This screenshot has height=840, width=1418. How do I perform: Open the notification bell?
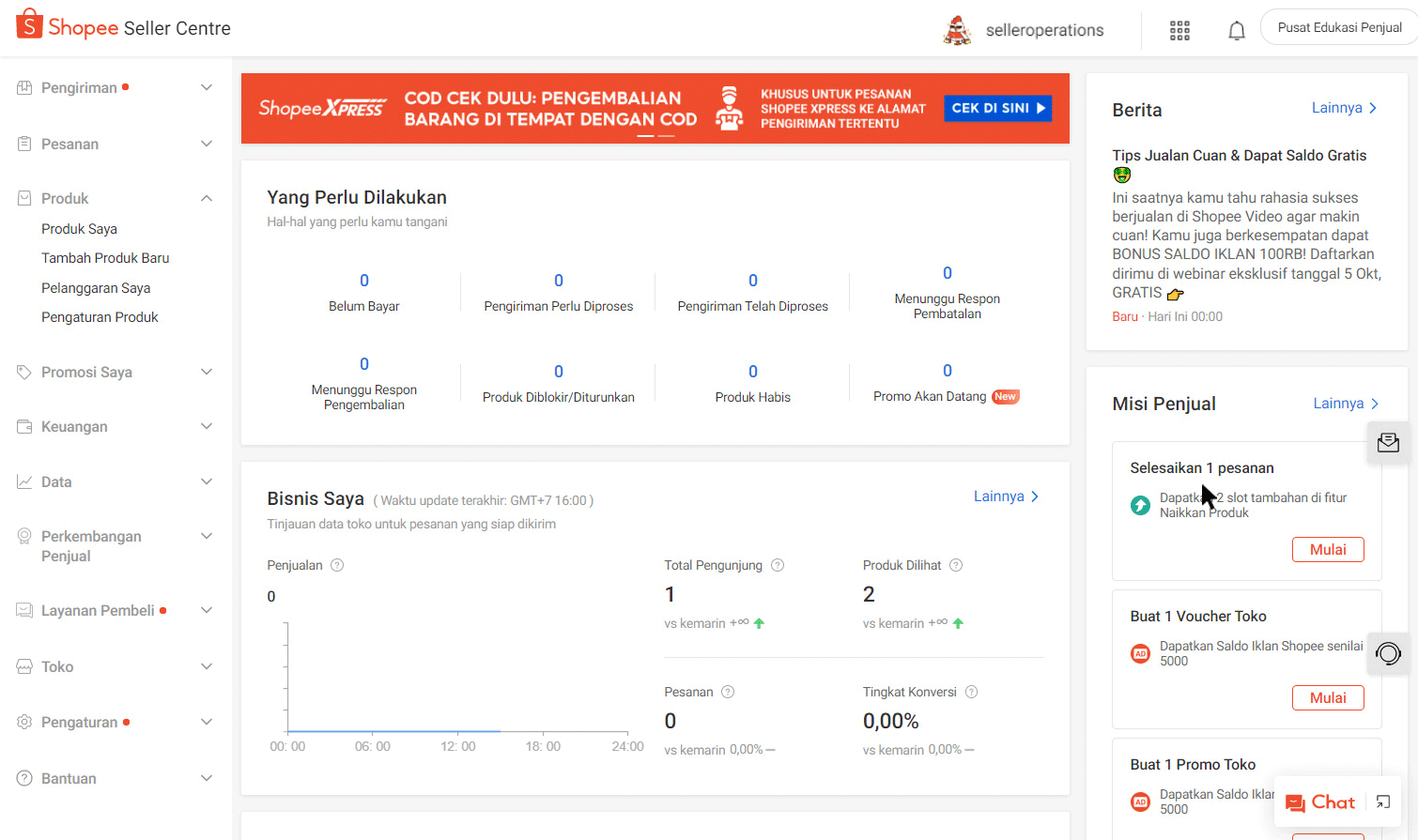(1236, 29)
